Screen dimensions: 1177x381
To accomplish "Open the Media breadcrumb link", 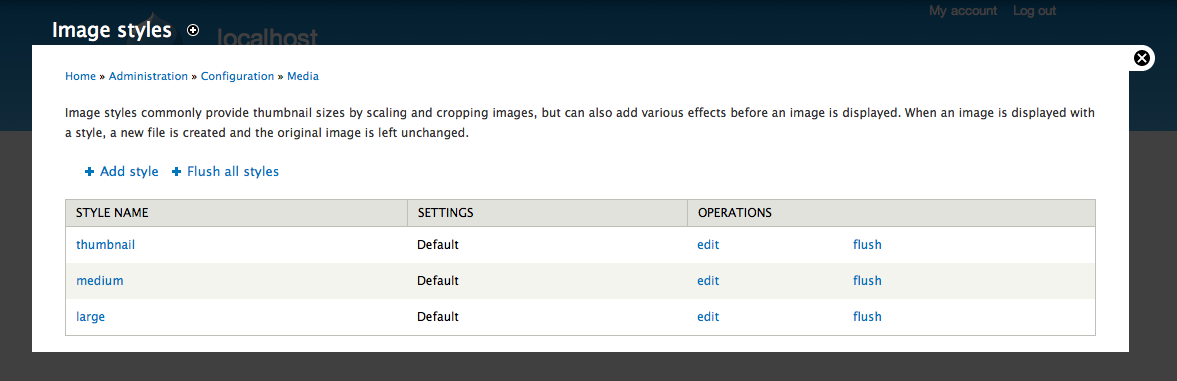I will coord(303,76).
